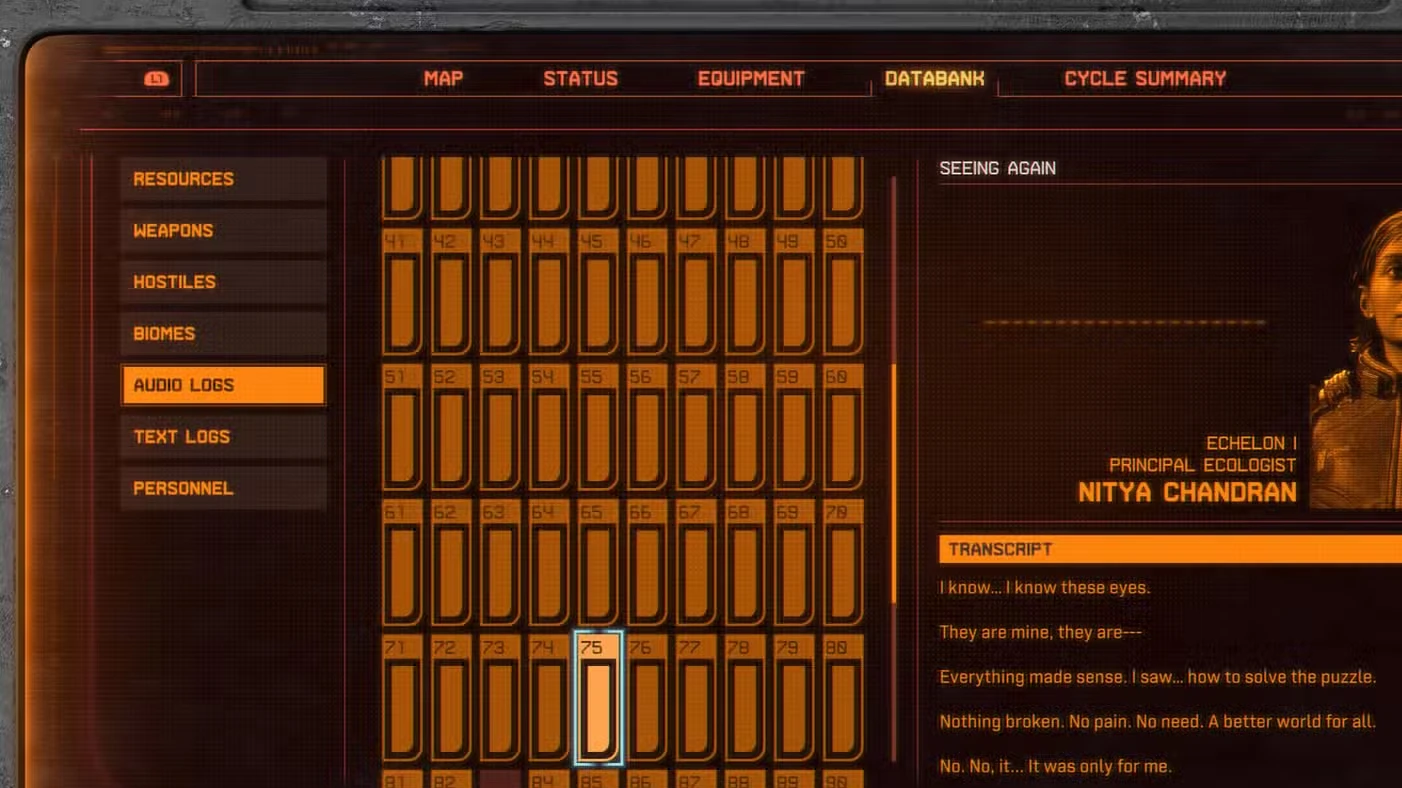Select audio log 44

point(549,292)
